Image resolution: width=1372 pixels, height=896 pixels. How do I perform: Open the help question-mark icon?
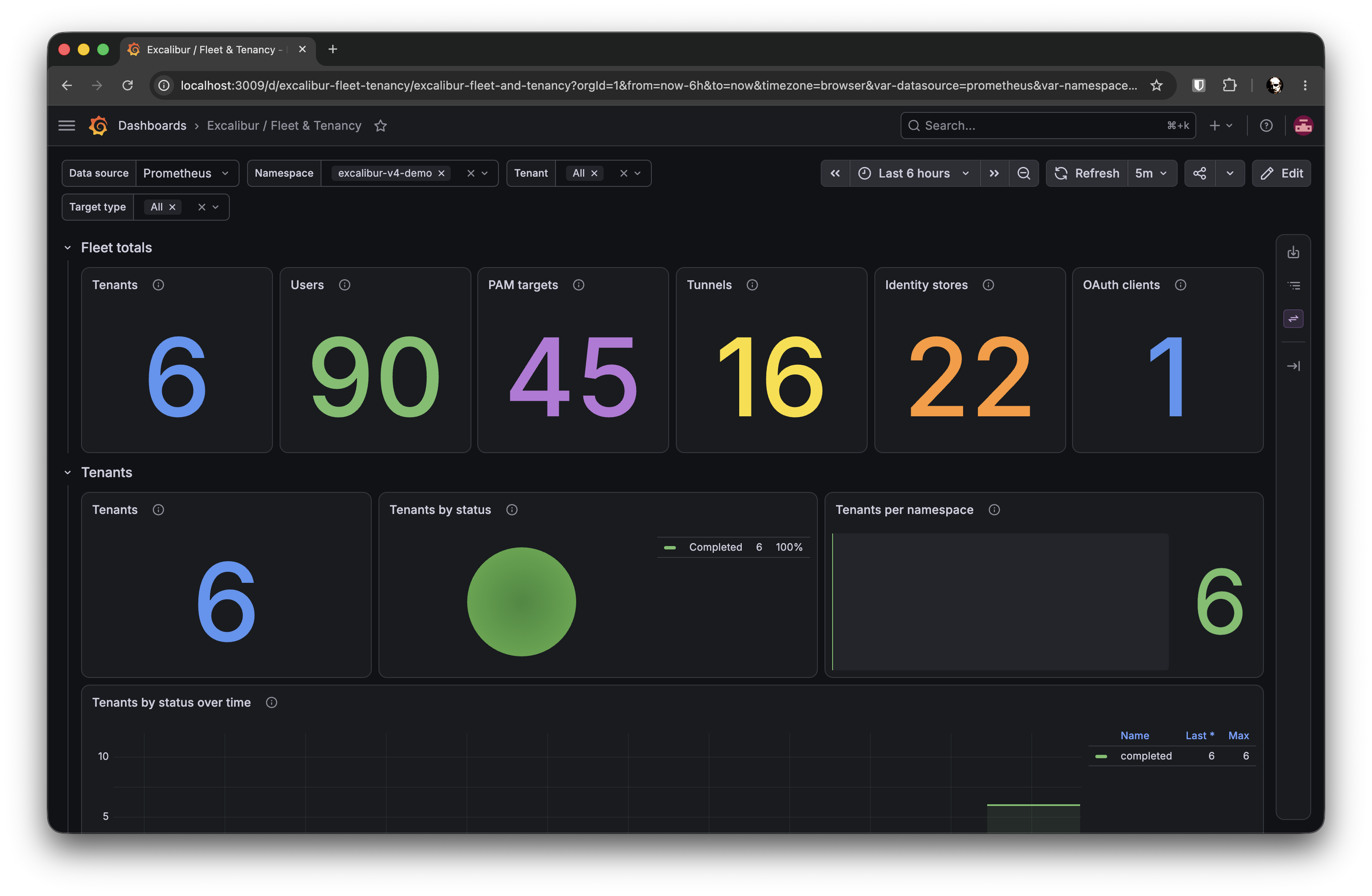(1266, 125)
